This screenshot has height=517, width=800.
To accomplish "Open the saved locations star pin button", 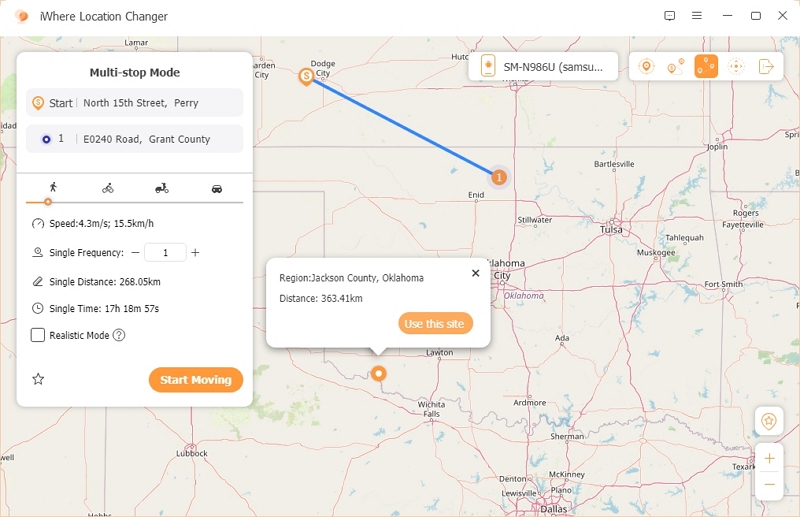I will [769, 421].
